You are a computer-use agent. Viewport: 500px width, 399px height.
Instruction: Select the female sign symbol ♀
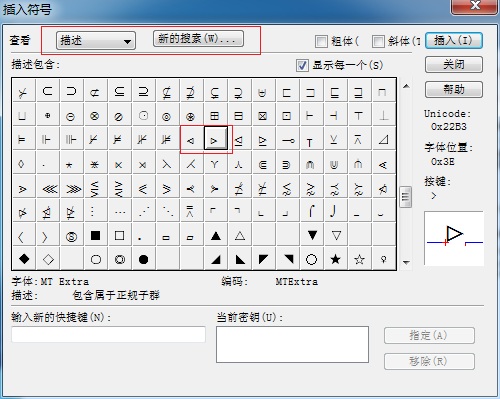(x=384, y=259)
